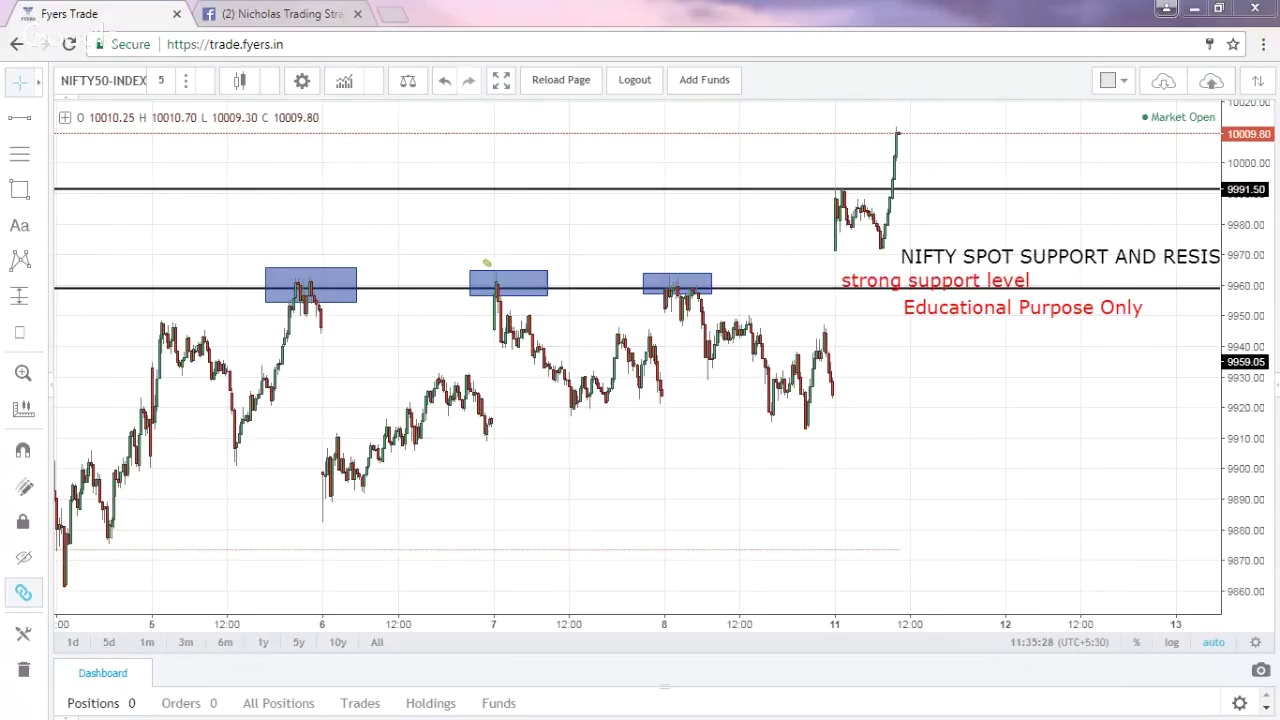Click the timezone clock 11:35:28 (UTC+5:30)

coord(1060,642)
